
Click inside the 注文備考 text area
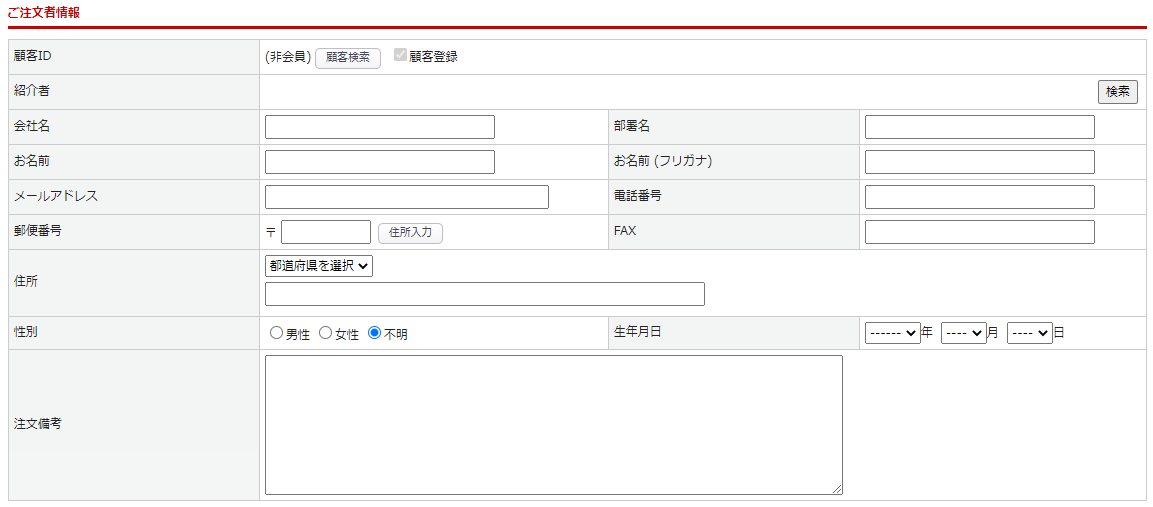pyautogui.click(x=553, y=424)
